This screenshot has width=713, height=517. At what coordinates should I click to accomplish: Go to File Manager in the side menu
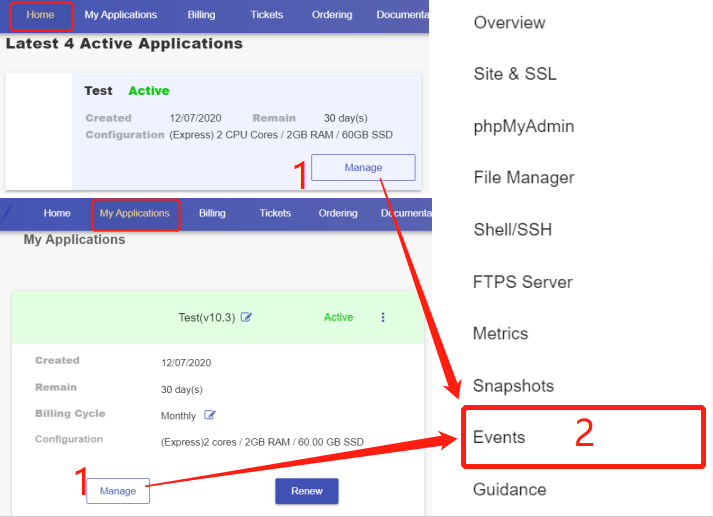pyautogui.click(x=524, y=178)
